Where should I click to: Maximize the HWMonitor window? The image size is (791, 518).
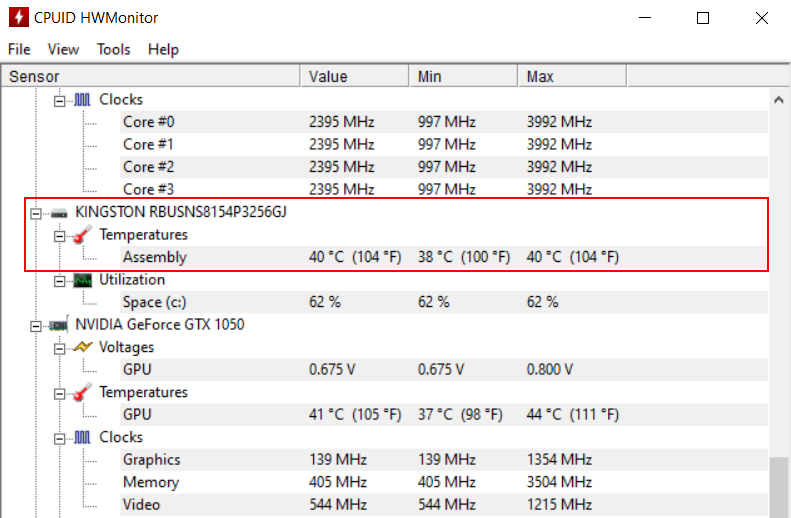coord(703,18)
